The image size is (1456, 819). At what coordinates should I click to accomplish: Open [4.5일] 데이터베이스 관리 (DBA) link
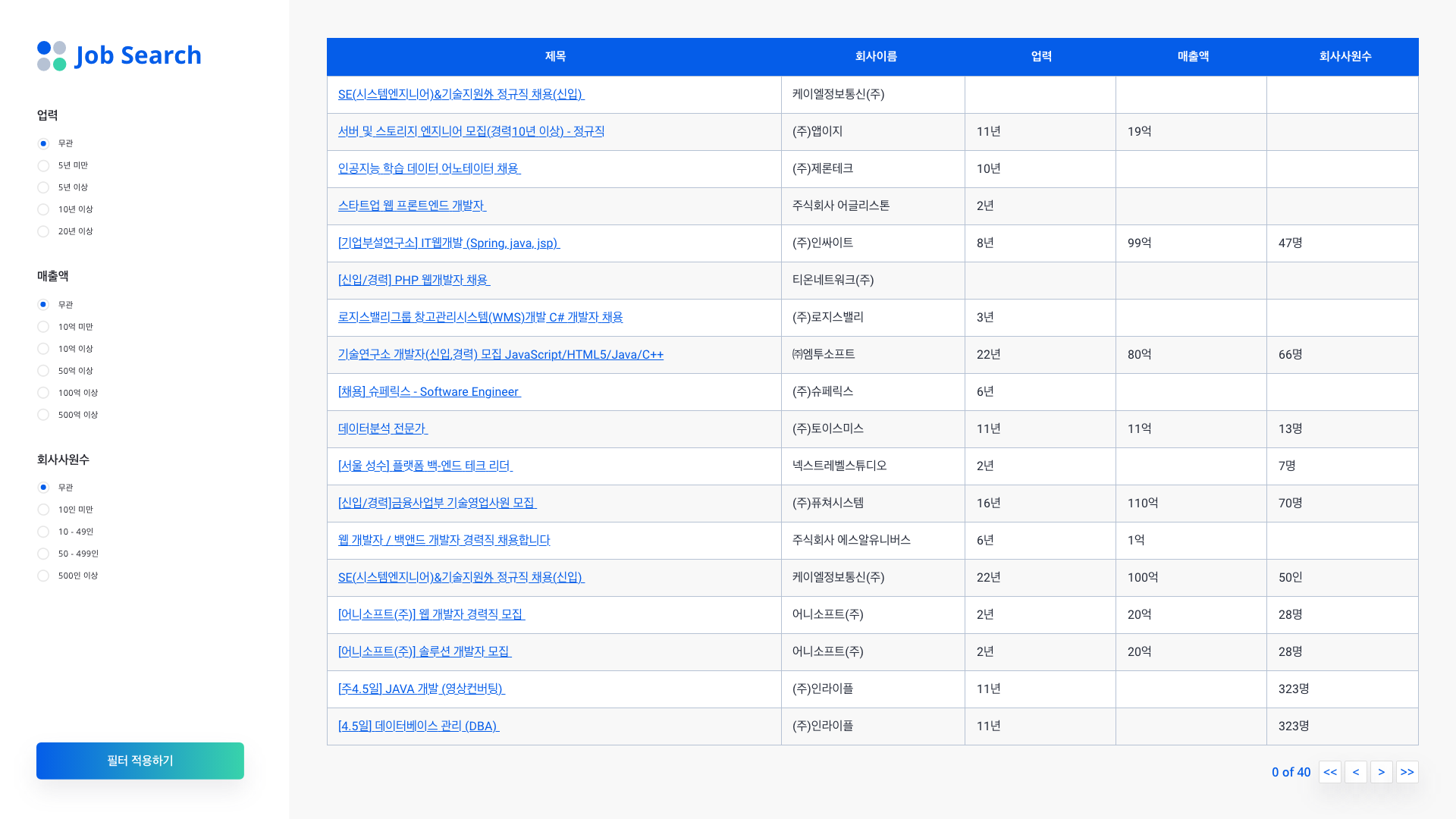pos(419,726)
